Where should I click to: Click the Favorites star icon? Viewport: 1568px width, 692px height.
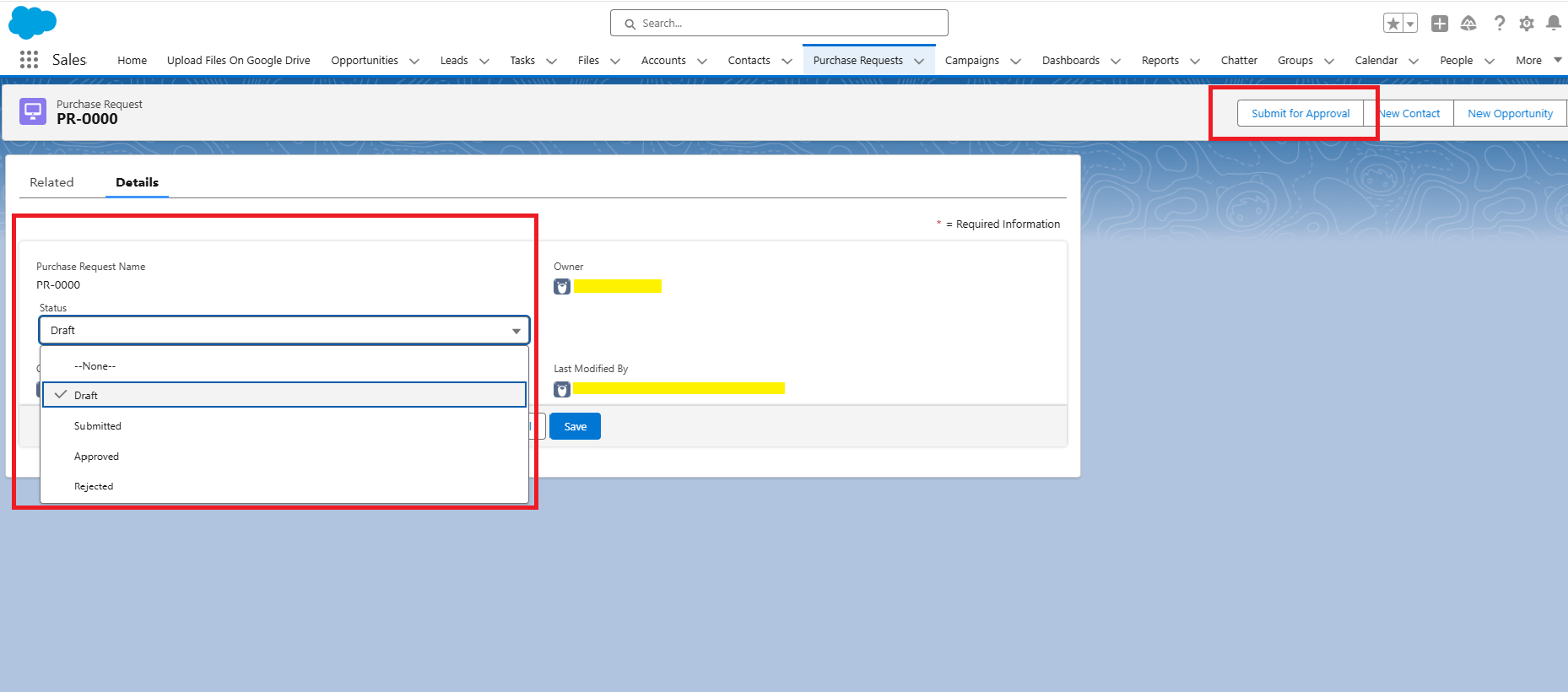tap(1393, 24)
